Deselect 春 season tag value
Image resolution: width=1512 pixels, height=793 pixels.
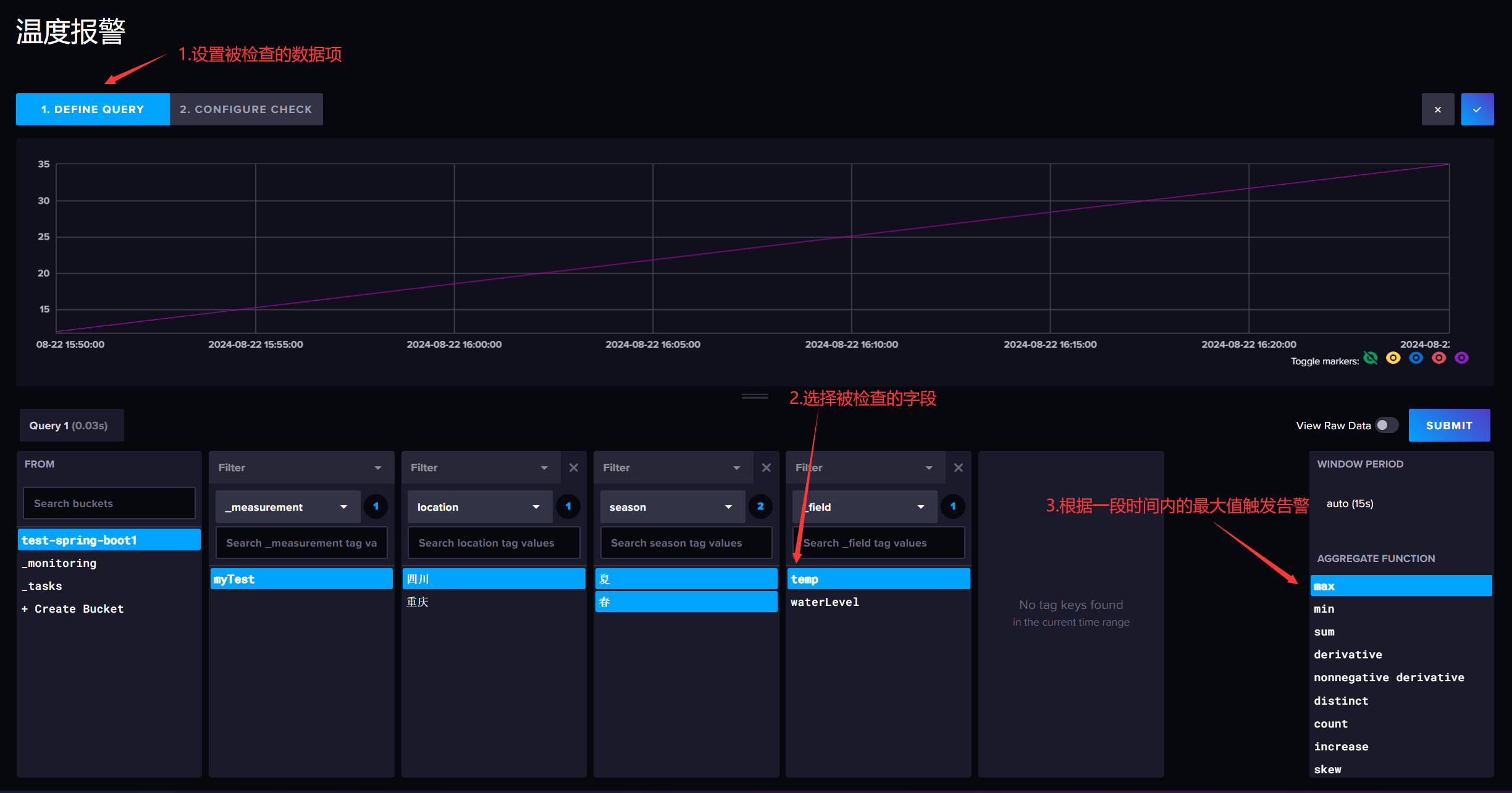(686, 602)
